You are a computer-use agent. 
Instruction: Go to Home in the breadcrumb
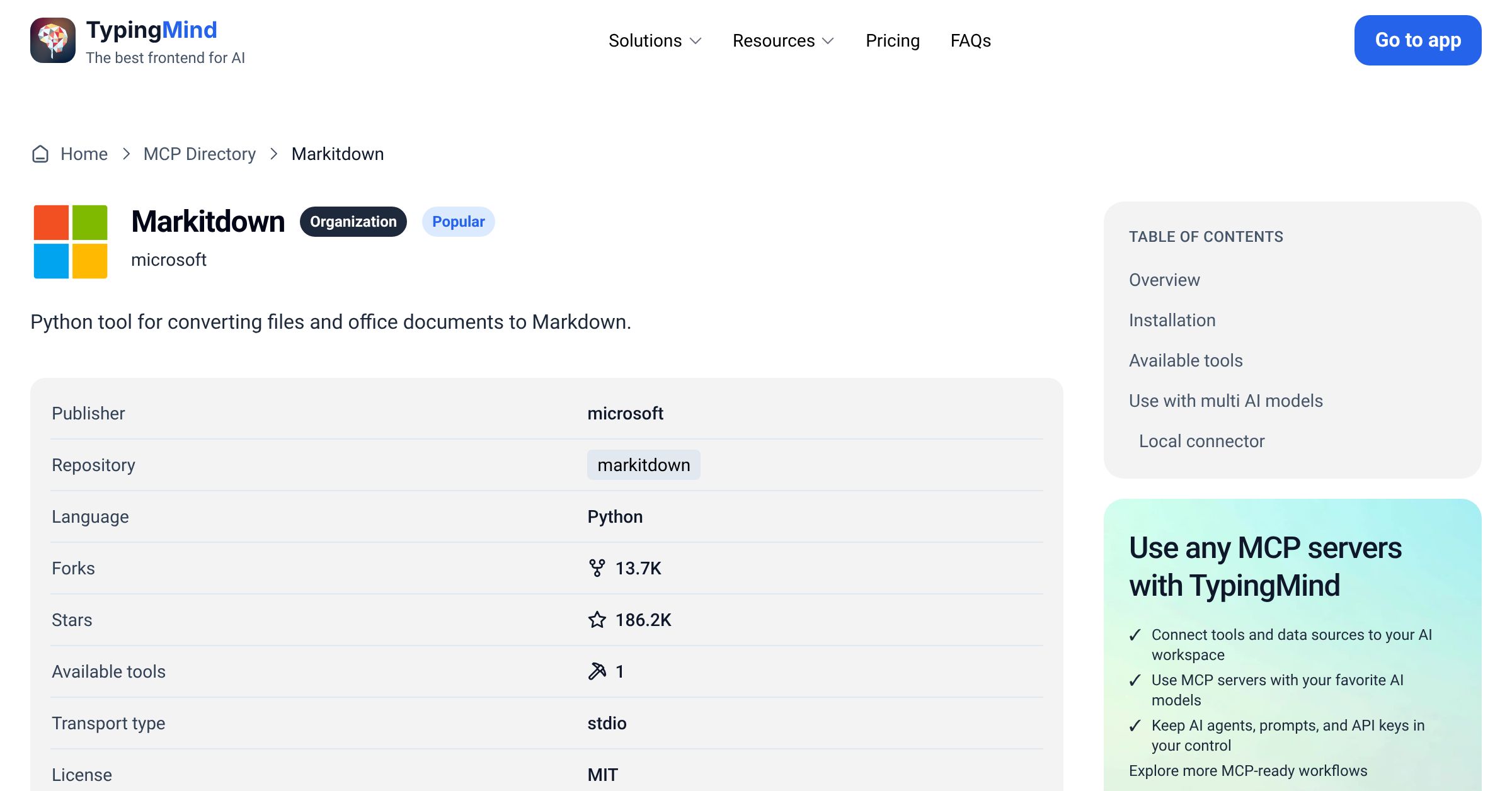pos(84,154)
